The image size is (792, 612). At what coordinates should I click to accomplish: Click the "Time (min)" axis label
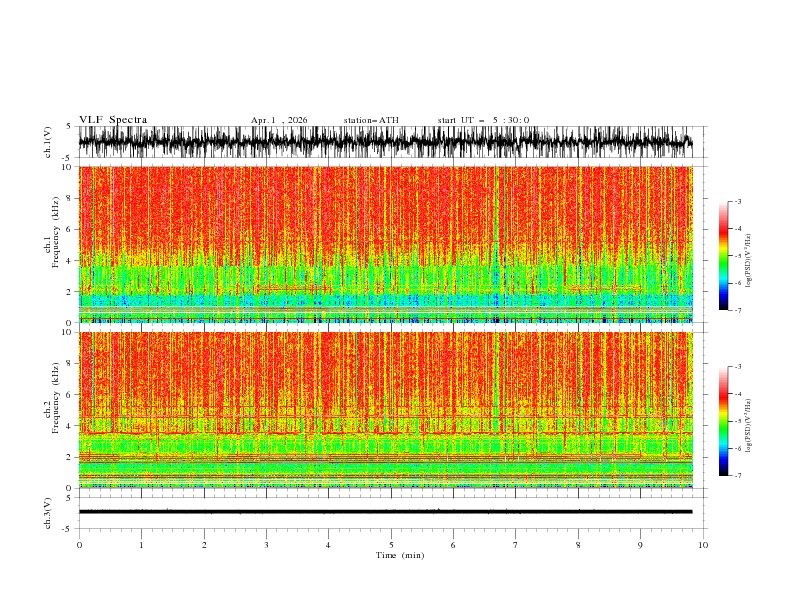pyautogui.click(x=400, y=555)
